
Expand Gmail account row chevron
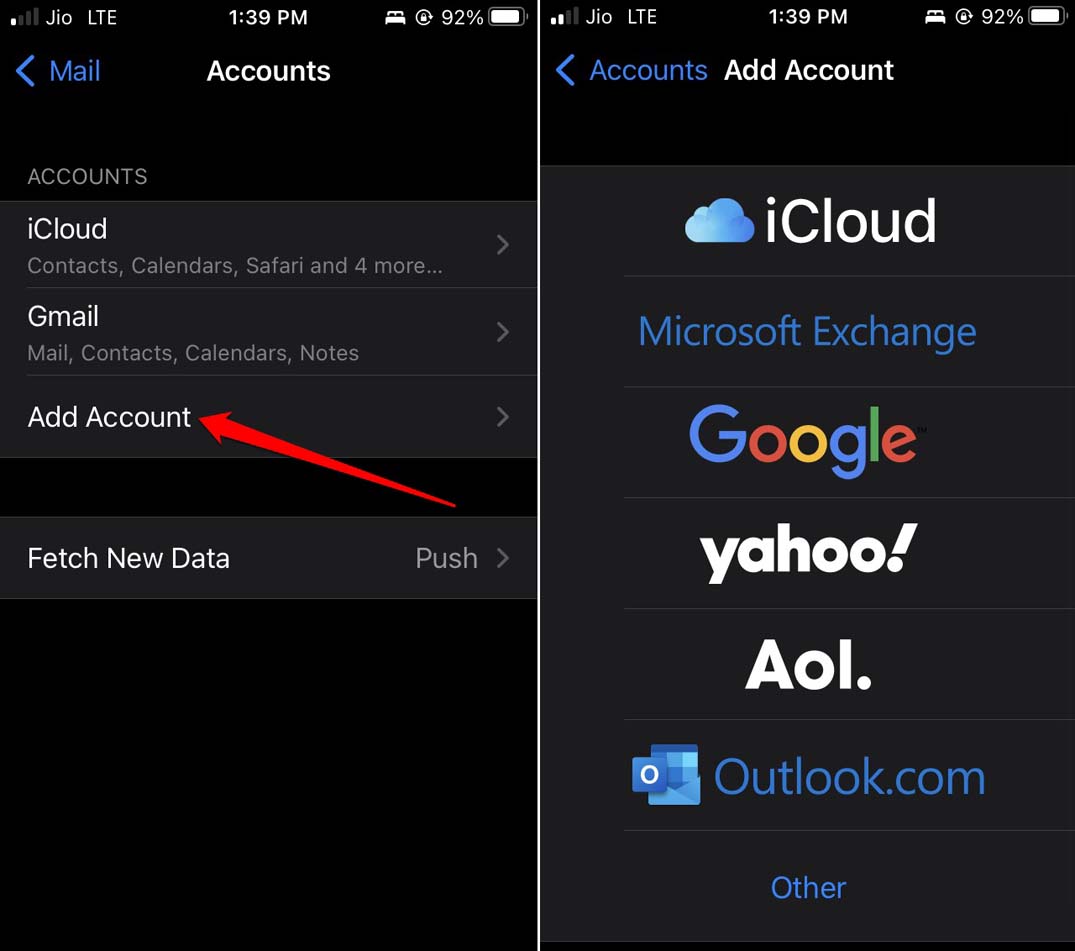pos(503,333)
